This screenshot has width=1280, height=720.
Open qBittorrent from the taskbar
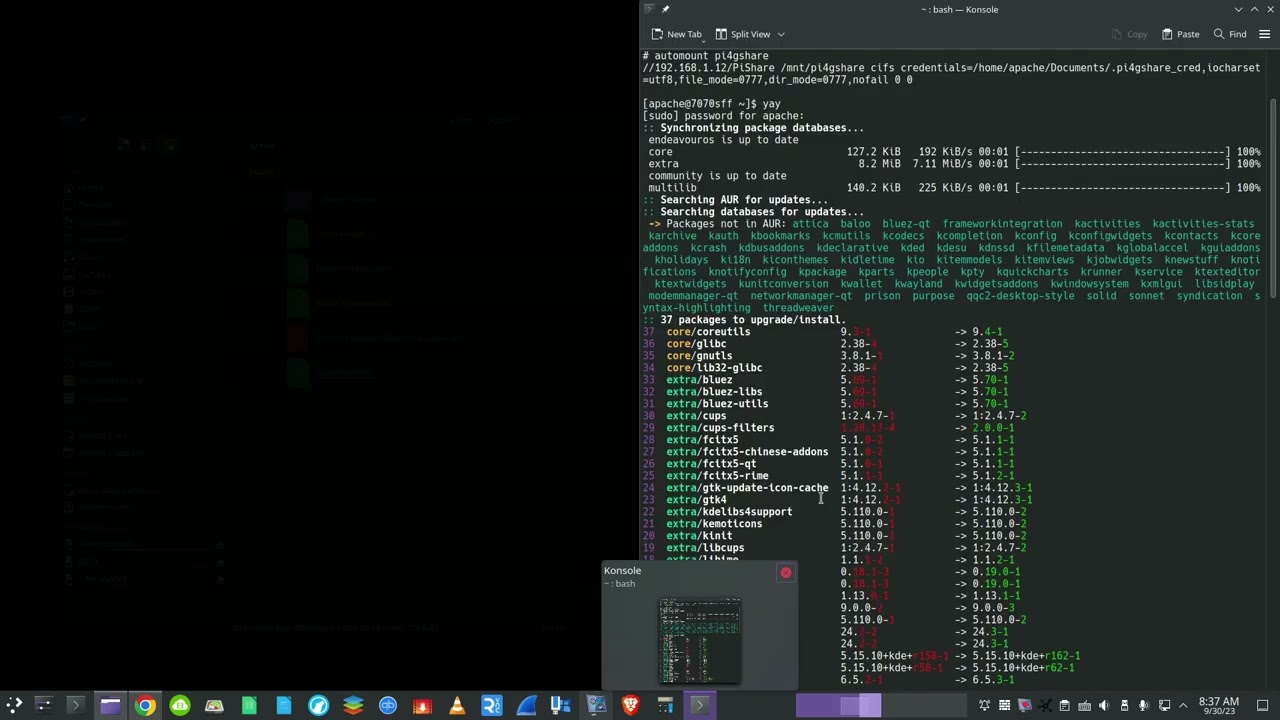pyautogui.click(x=388, y=705)
